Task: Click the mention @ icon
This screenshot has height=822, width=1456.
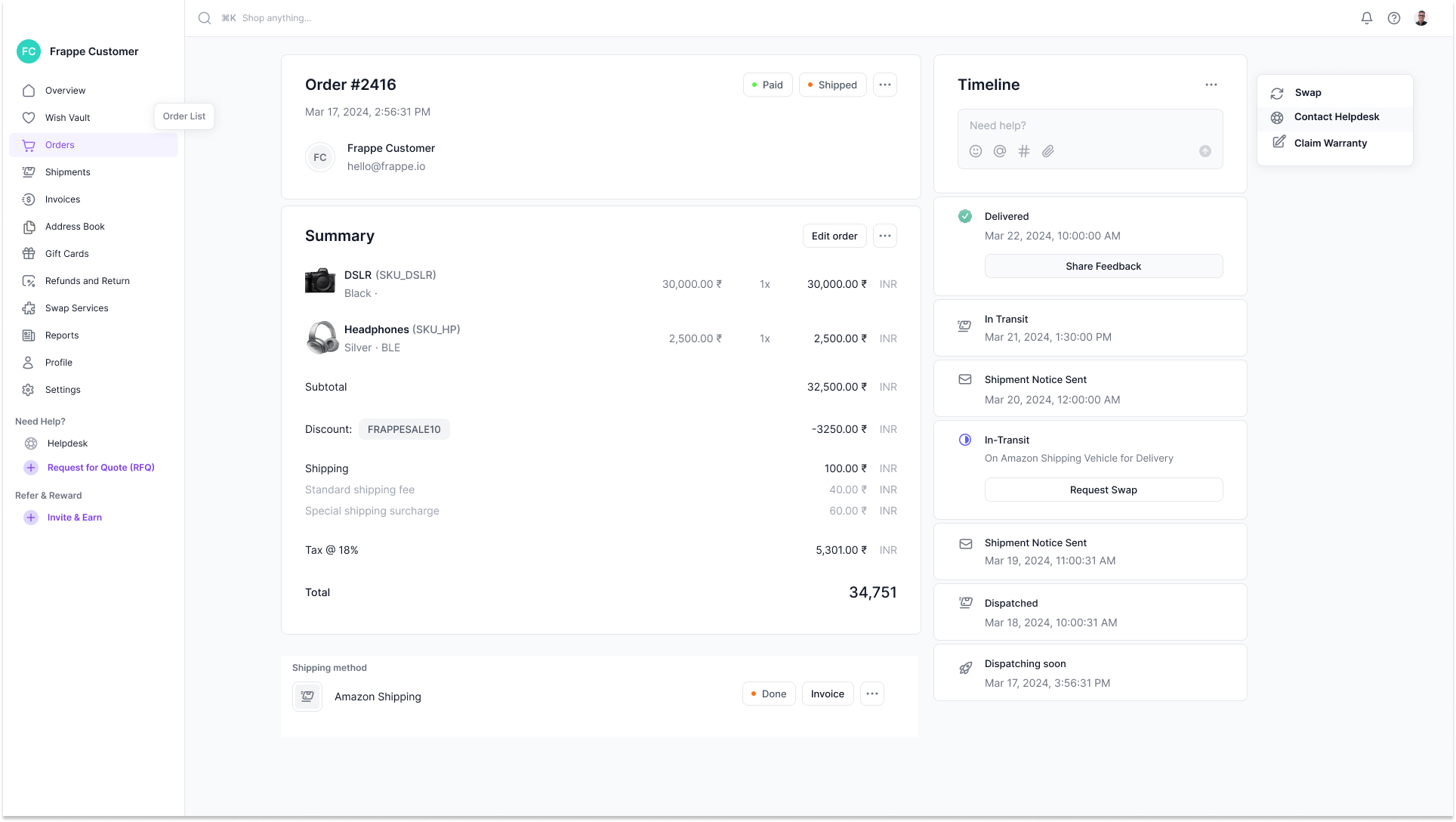Action: (1000, 151)
